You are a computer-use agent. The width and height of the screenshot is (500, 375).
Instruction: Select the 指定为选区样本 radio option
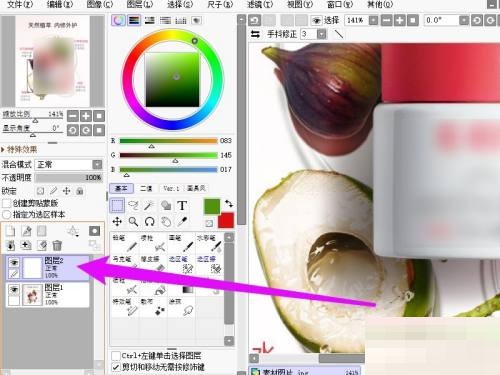pos(6,214)
